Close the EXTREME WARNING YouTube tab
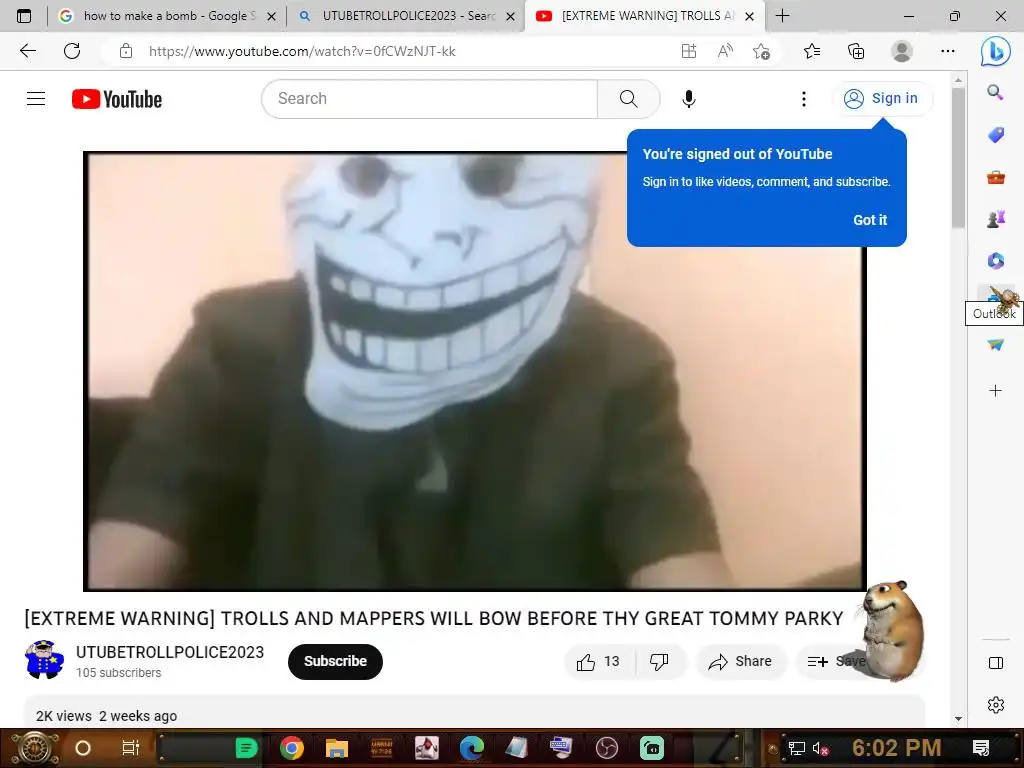 (x=750, y=16)
